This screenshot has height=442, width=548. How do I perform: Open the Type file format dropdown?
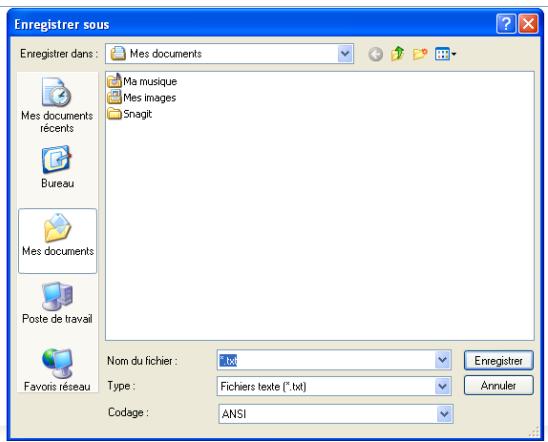[x=442, y=386]
